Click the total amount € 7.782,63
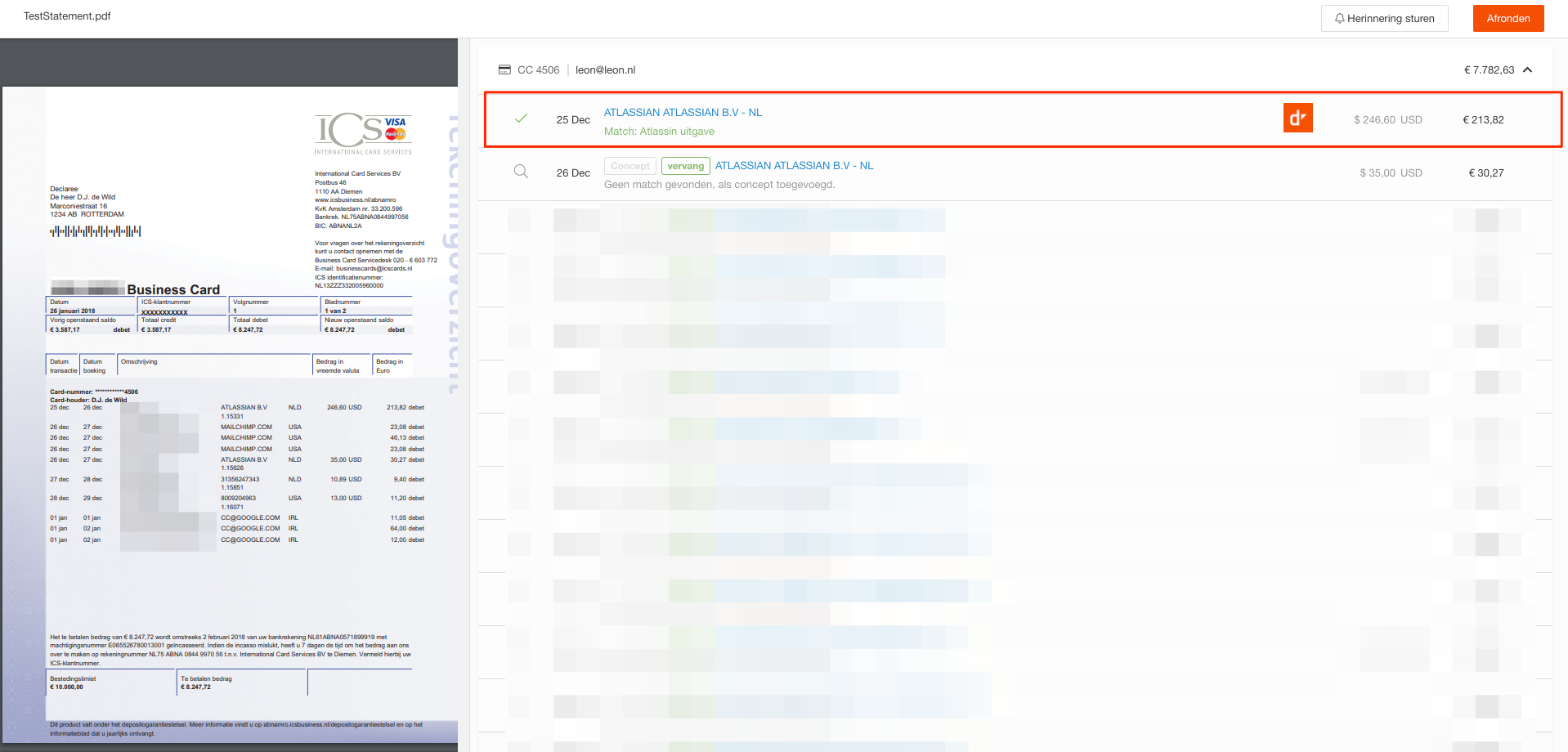 (x=1489, y=69)
